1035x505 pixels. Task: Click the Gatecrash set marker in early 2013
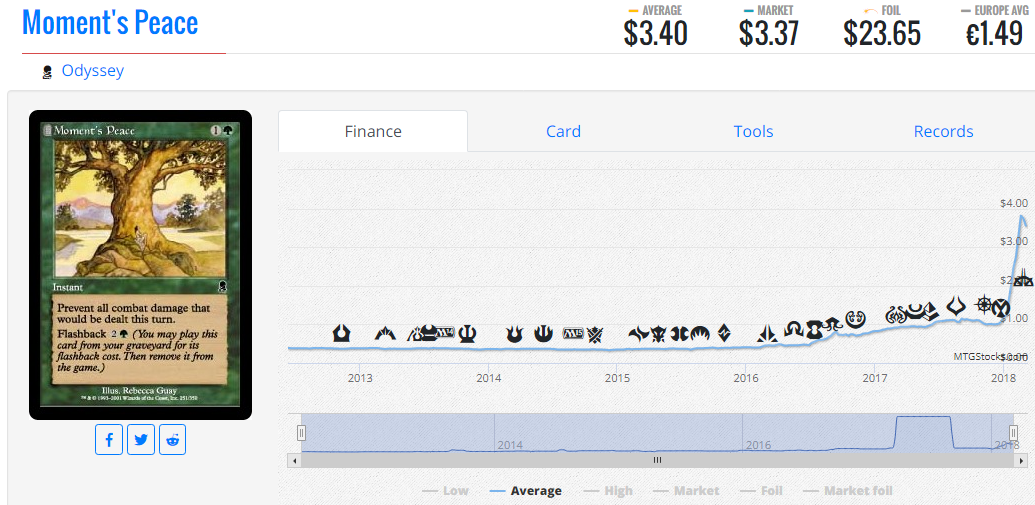pos(385,333)
